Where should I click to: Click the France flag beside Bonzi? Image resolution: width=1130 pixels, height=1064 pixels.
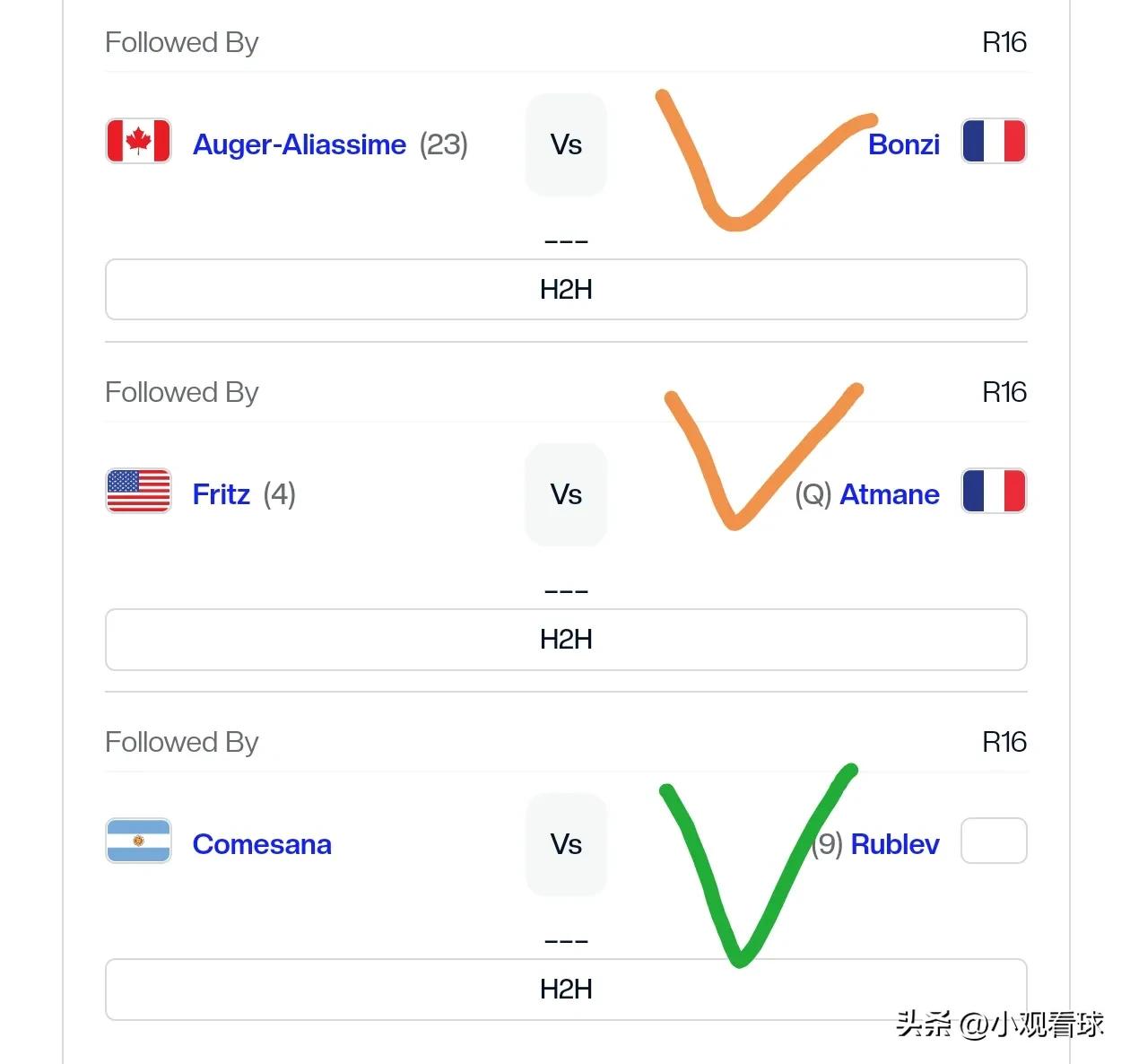tap(994, 141)
